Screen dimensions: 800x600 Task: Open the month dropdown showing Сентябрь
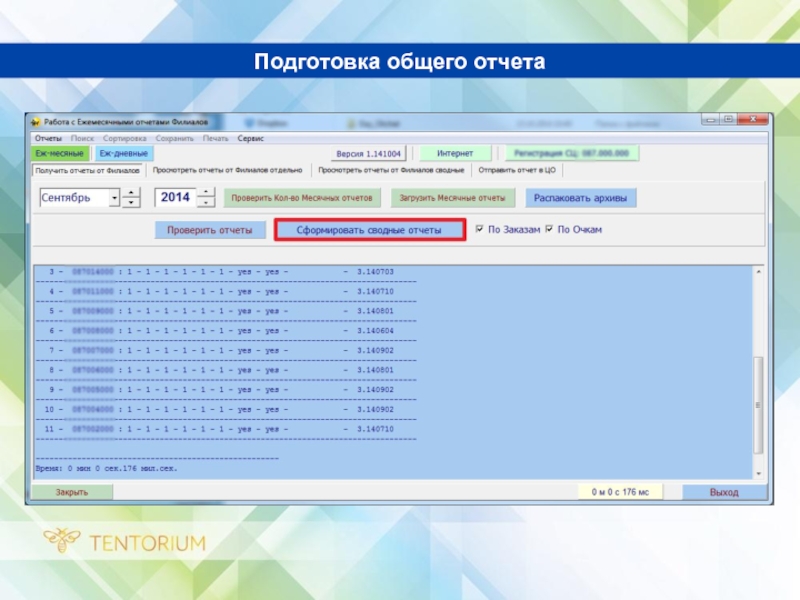pyautogui.click(x=114, y=198)
